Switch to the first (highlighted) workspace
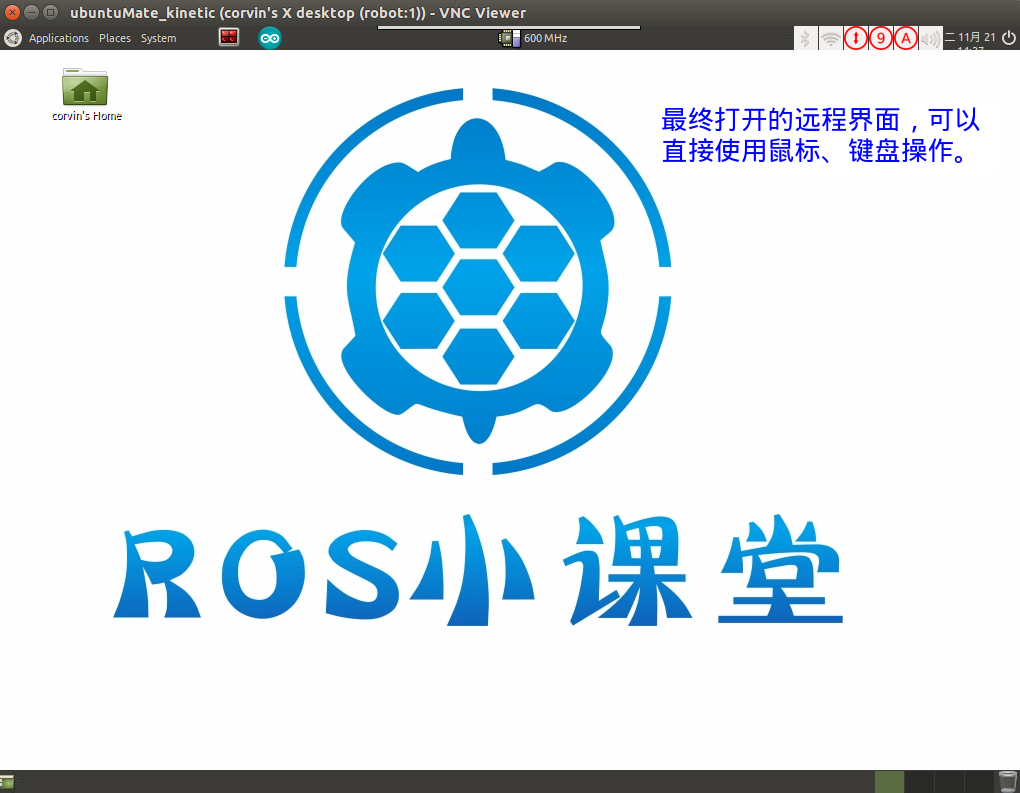The height and width of the screenshot is (793, 1020). [x=889, y=782]
